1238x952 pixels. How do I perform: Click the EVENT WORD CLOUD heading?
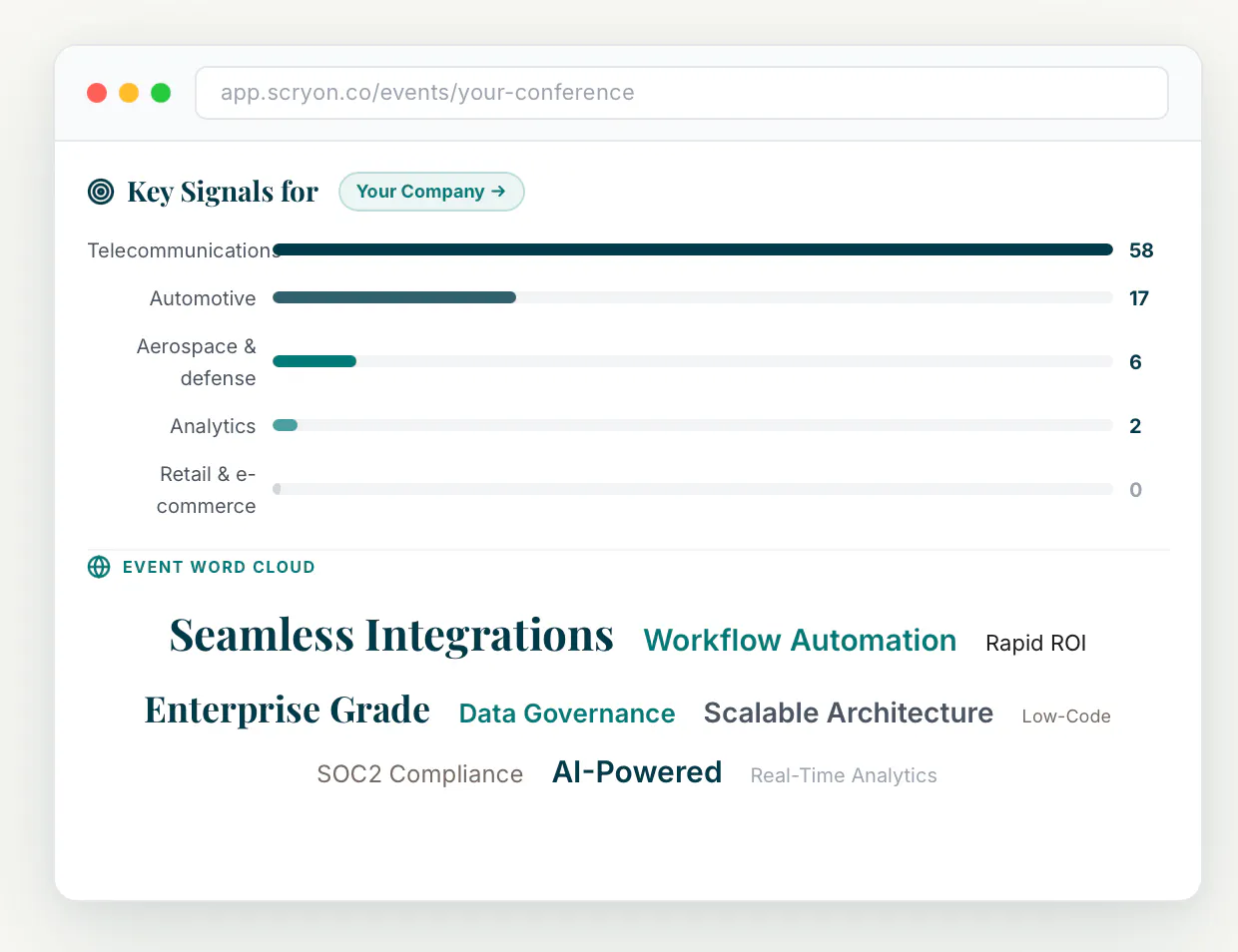(219, 567)
